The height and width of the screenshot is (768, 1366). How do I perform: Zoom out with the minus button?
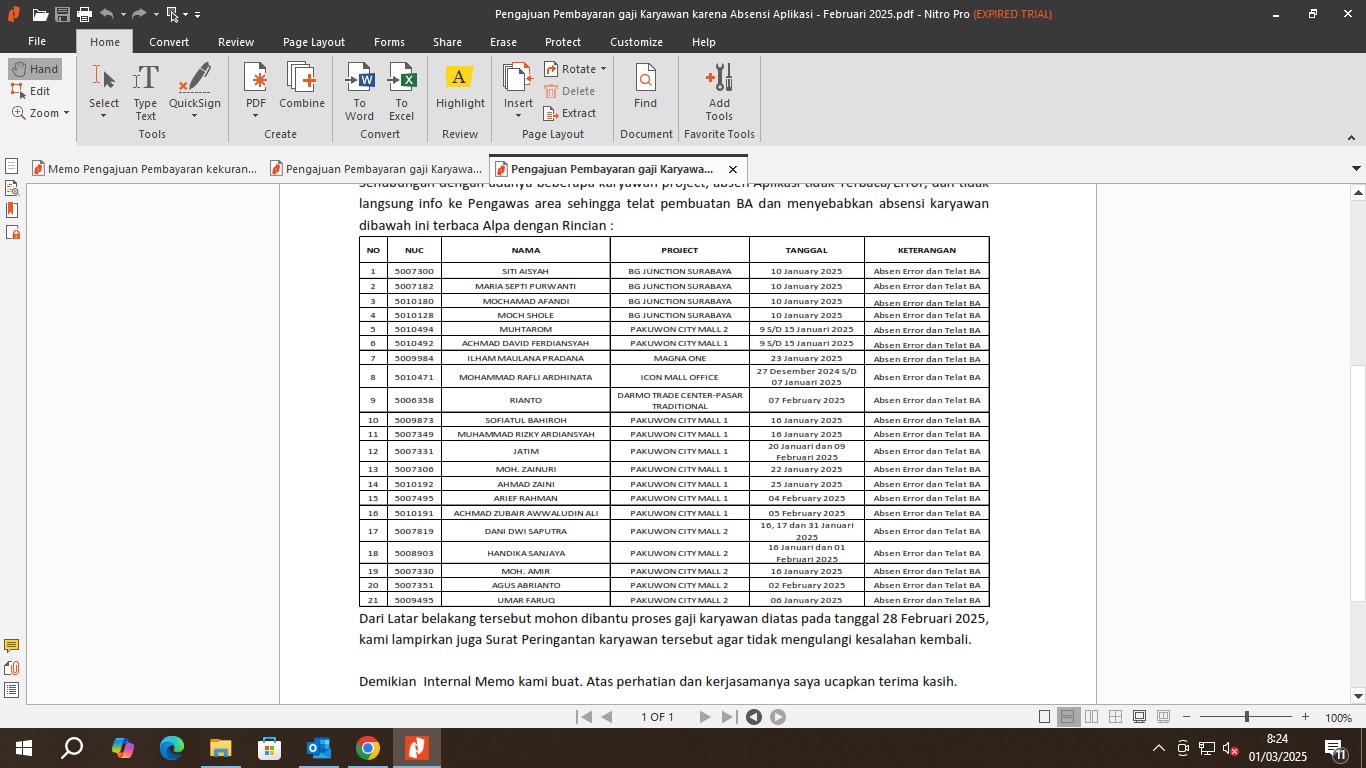(x=1187, y=717)
